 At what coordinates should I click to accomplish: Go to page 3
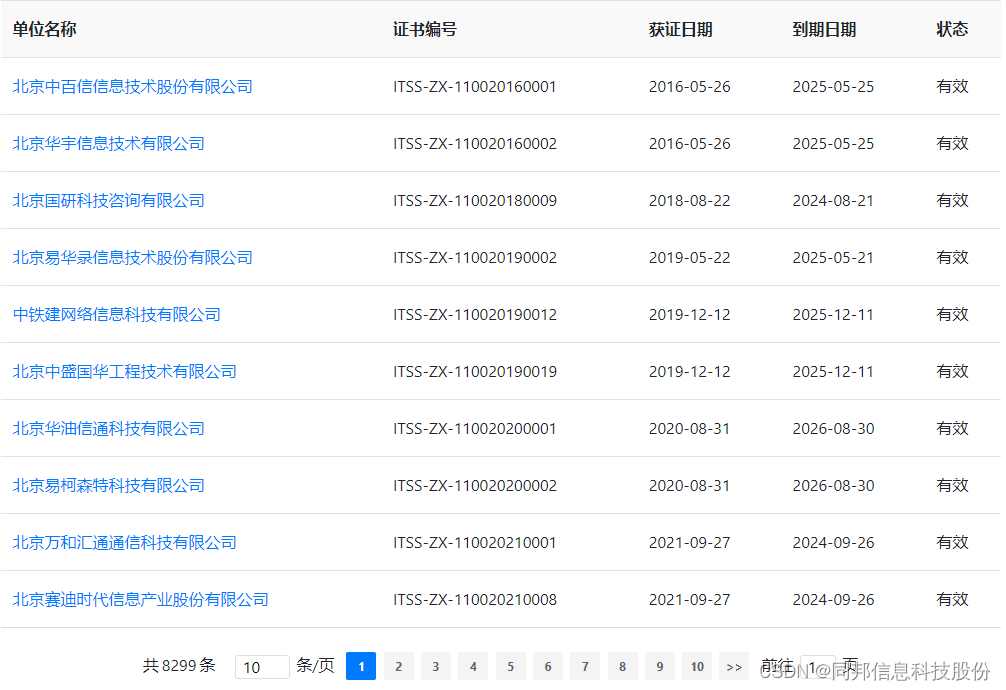pos(436,666)
